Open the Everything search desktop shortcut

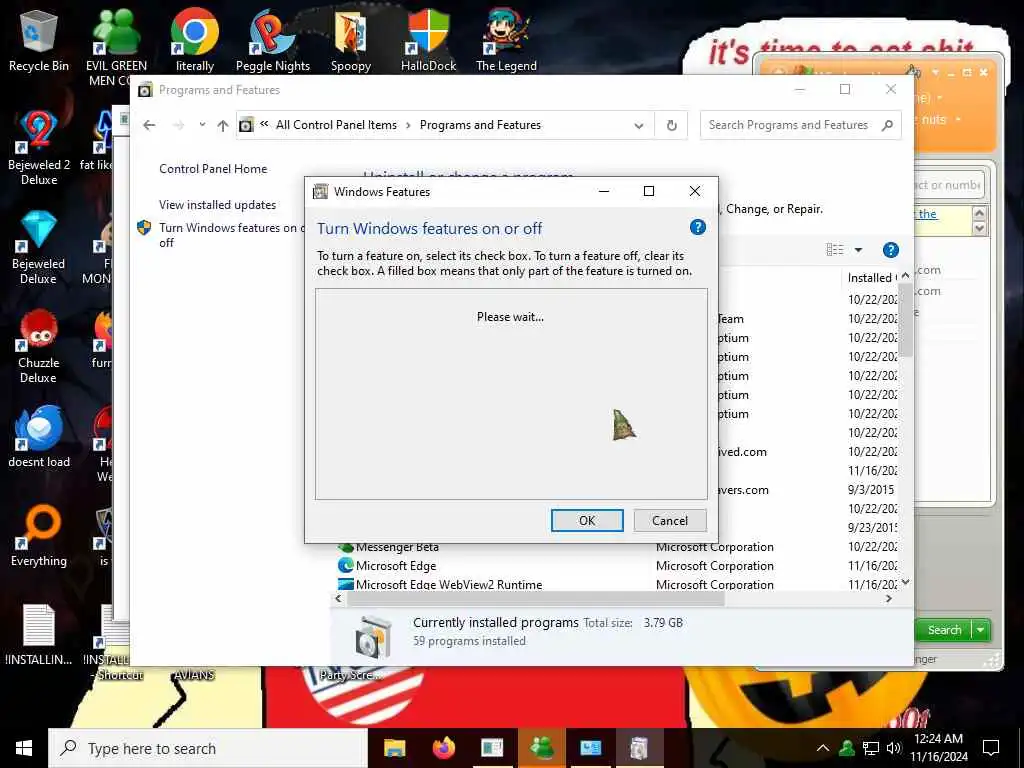(x=39, y=535)
